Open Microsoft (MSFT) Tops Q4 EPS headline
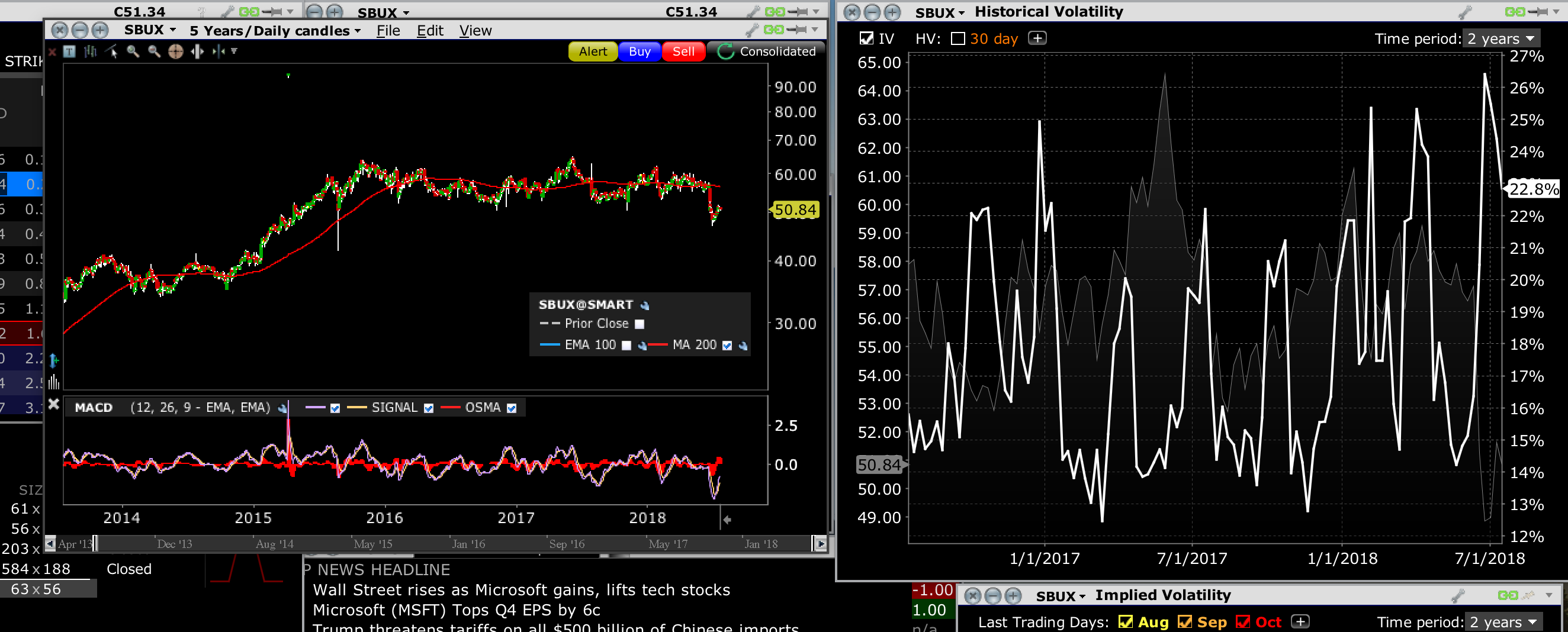The height and width of the screenshot is (632, 1568). point(456,610)
